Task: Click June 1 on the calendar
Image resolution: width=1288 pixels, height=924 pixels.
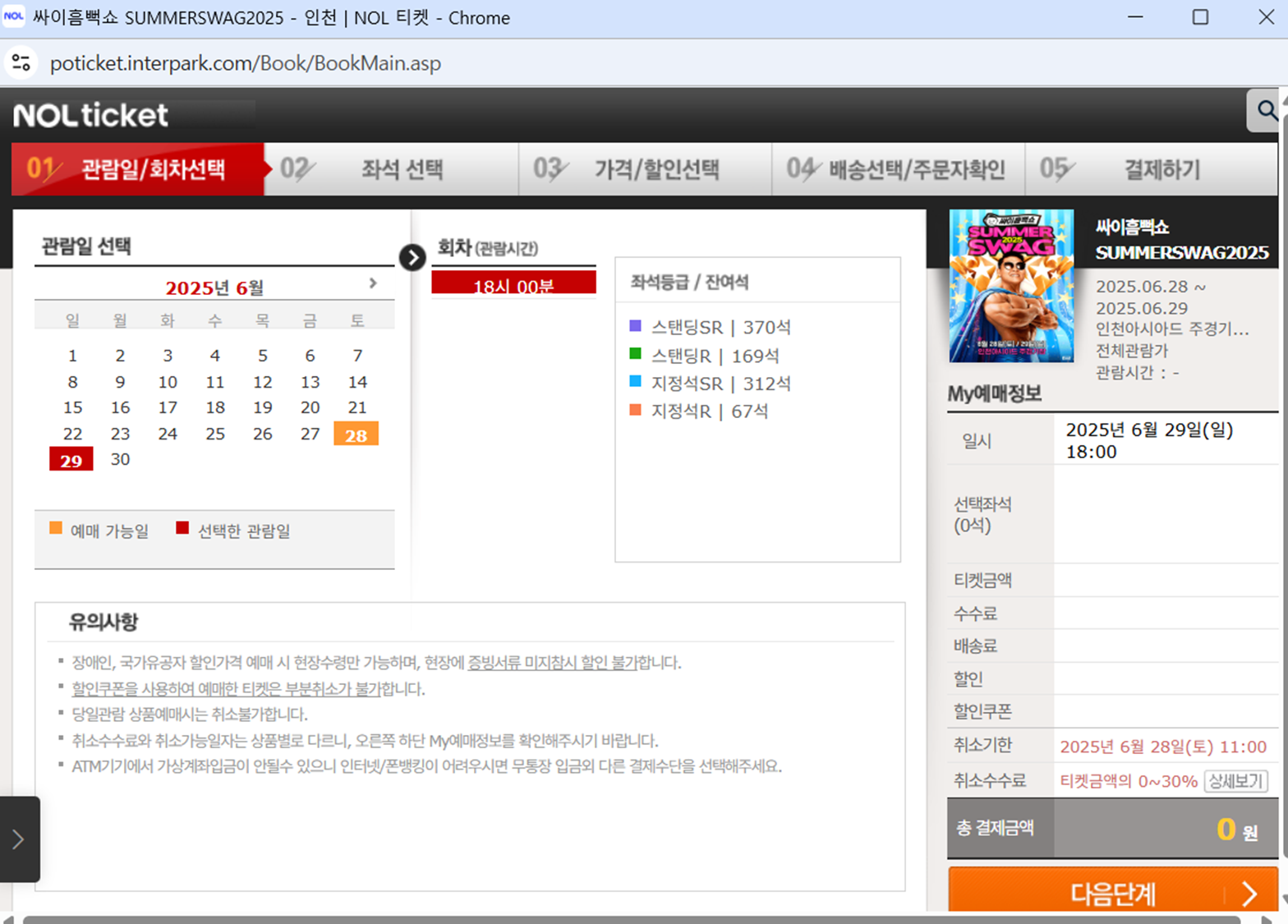Action: click(x=72, y=356)
